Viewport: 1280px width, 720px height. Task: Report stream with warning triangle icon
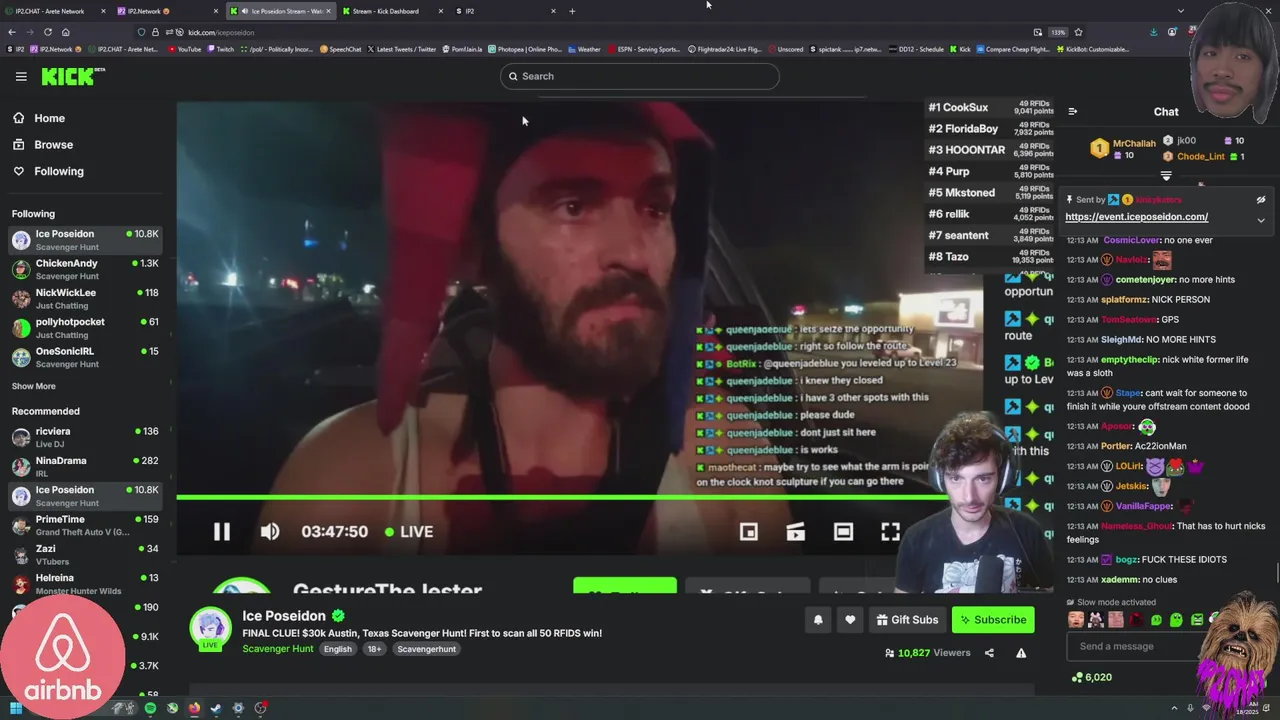pyautogui.click(x=1021, y=653)
